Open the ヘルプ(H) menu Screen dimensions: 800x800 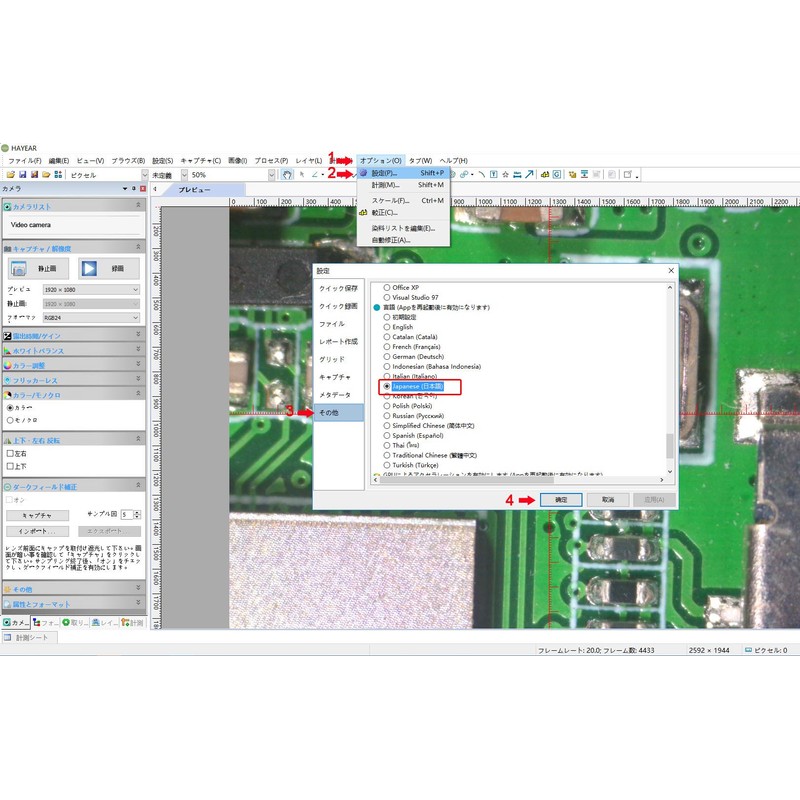(454, 161)
